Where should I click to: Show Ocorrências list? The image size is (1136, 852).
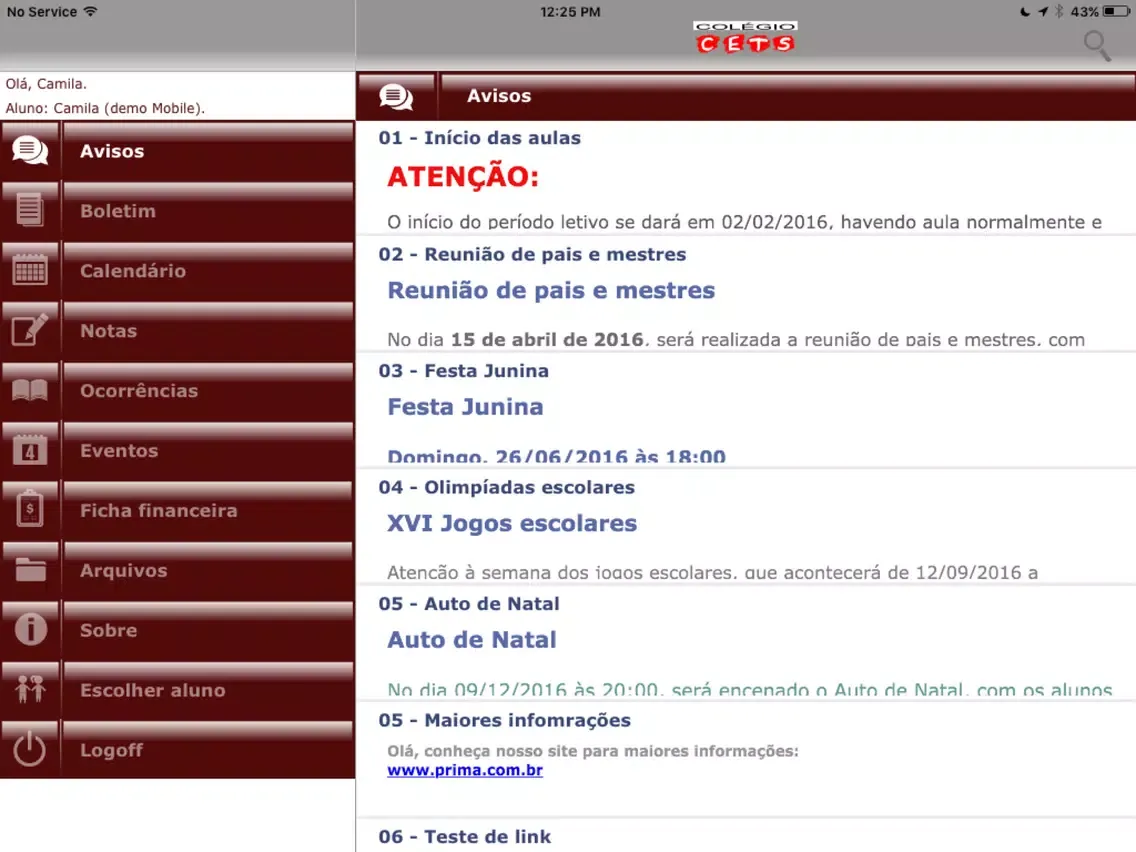click(178, 390)
